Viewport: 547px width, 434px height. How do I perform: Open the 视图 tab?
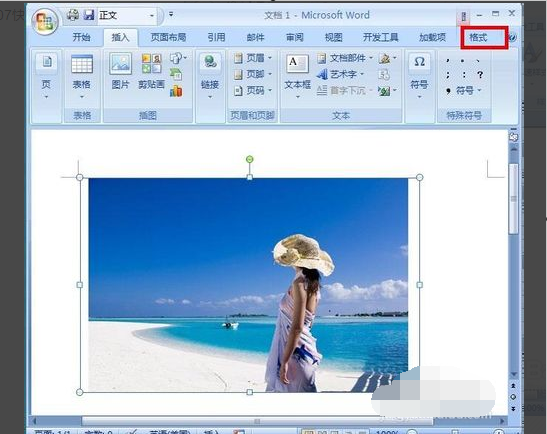pos(334,37)
